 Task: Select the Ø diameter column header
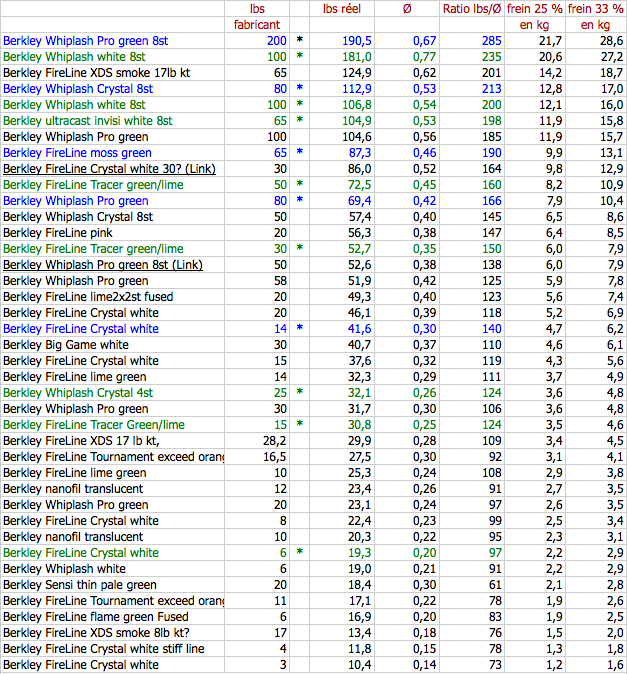point(407,9)
